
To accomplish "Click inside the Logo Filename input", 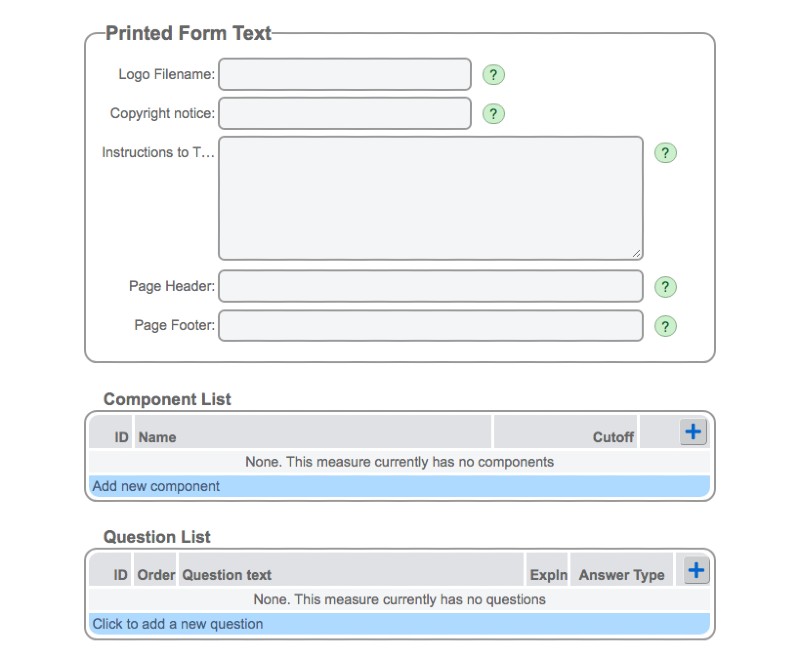I will (344, 75).
